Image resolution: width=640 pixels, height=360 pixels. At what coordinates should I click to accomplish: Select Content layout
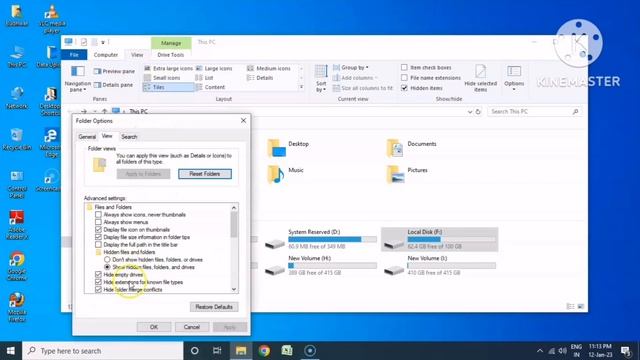tap(210, 87)
